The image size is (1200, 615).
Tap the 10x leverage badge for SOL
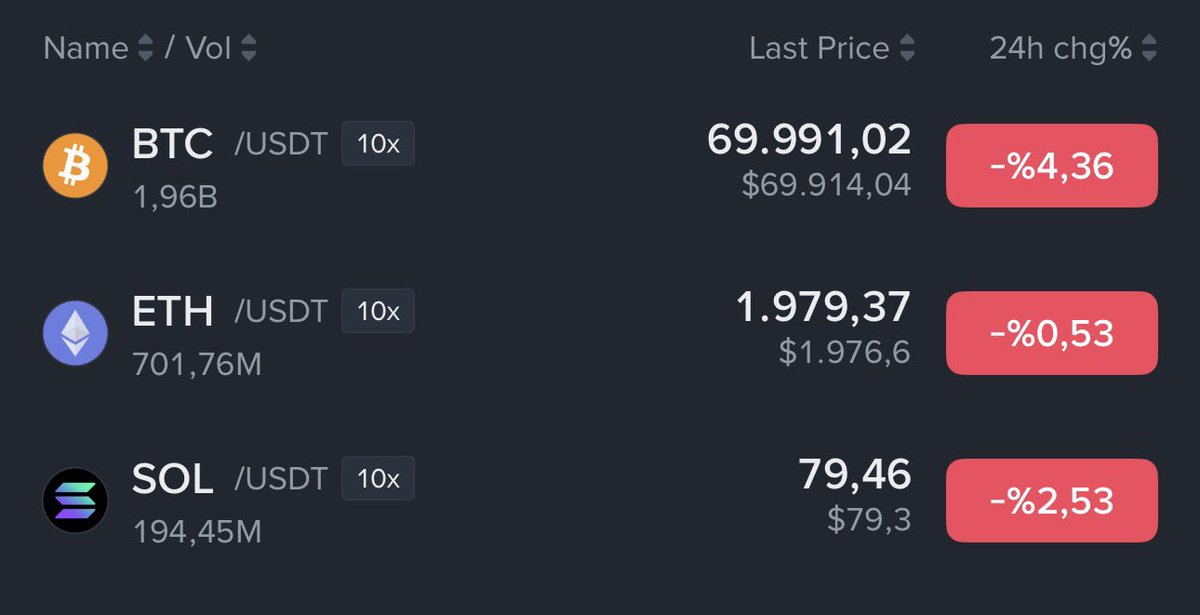click(x=378, y=478)
